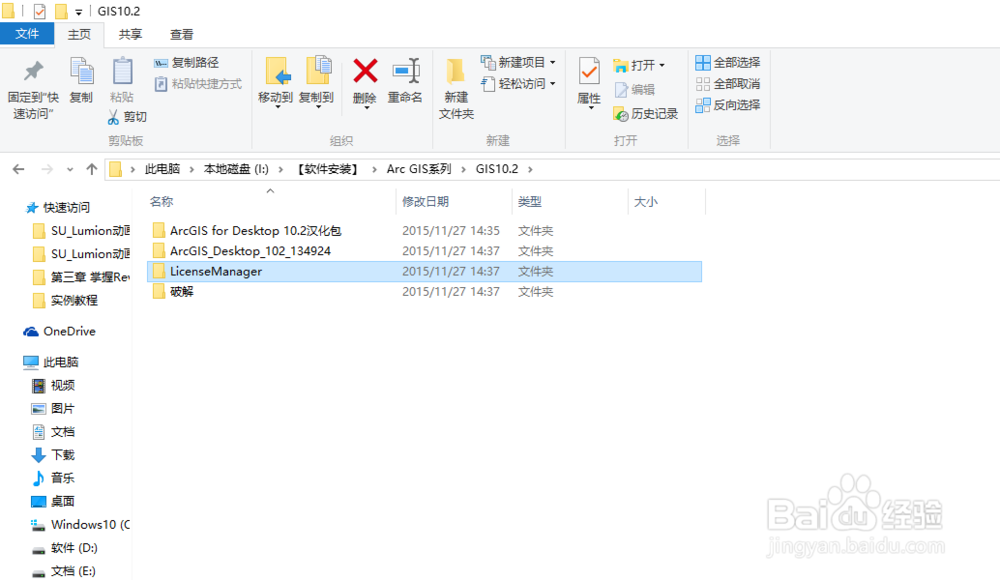This screenshot has width=1000, height=580.
Task: Open 实例教程 folder in Quick access
Action: click(x=65, y=300)
